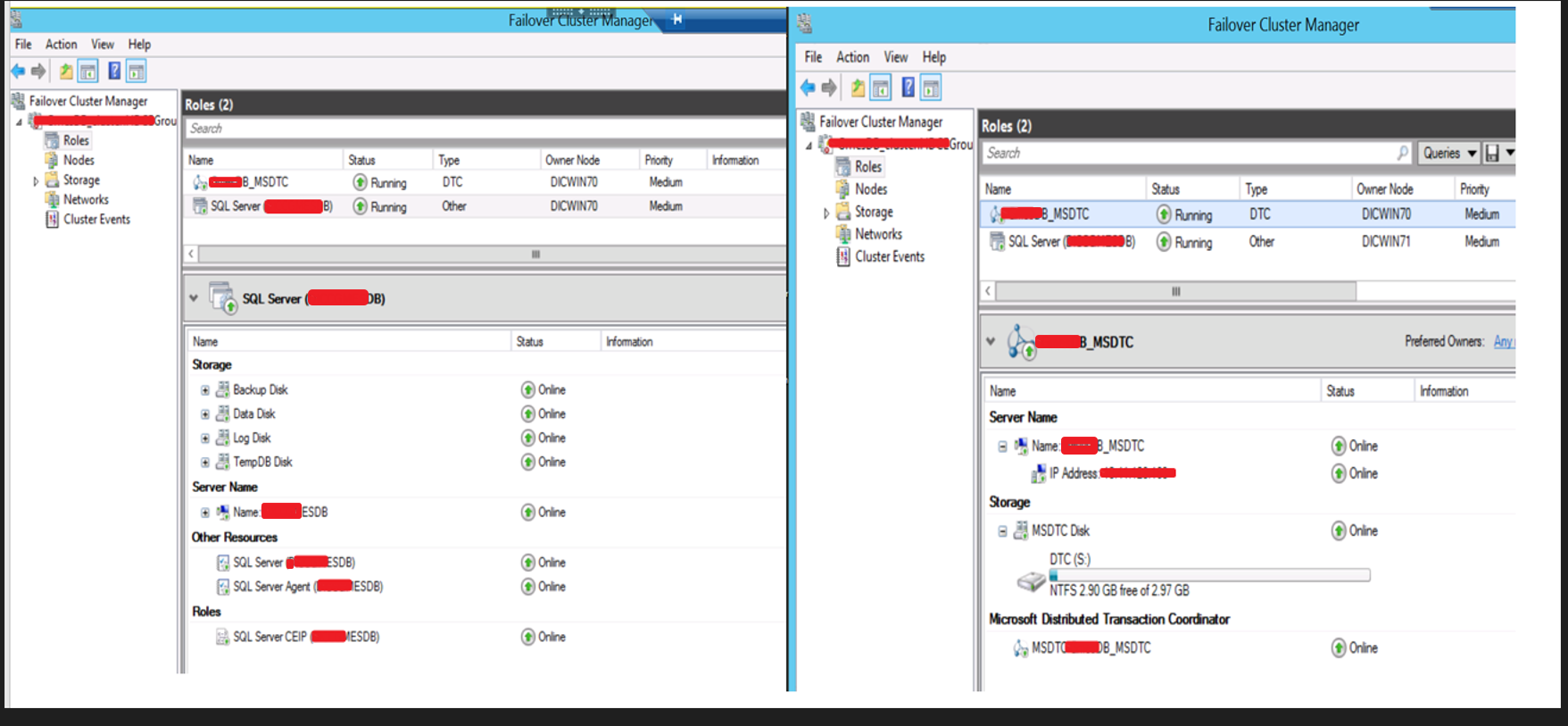The image size is (1568, 726).
Task: Click Back arrow in right window toolbar
Action: 808,88
